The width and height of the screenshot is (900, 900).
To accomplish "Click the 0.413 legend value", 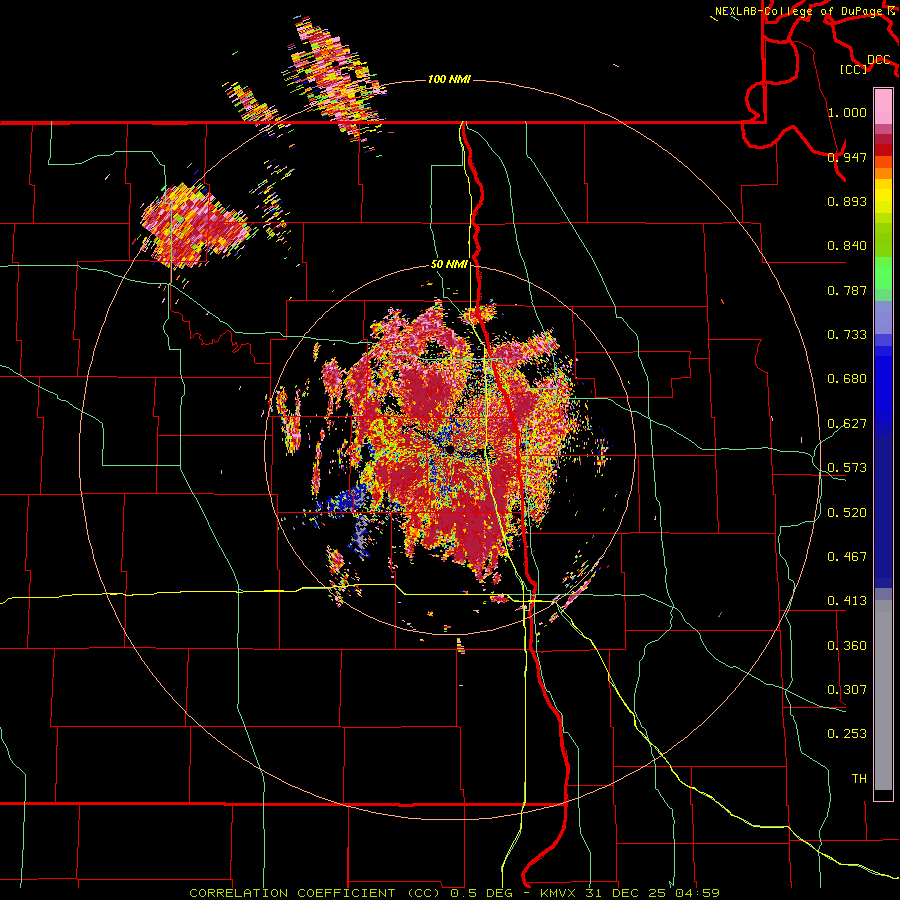I will click(x=847, y=601).
